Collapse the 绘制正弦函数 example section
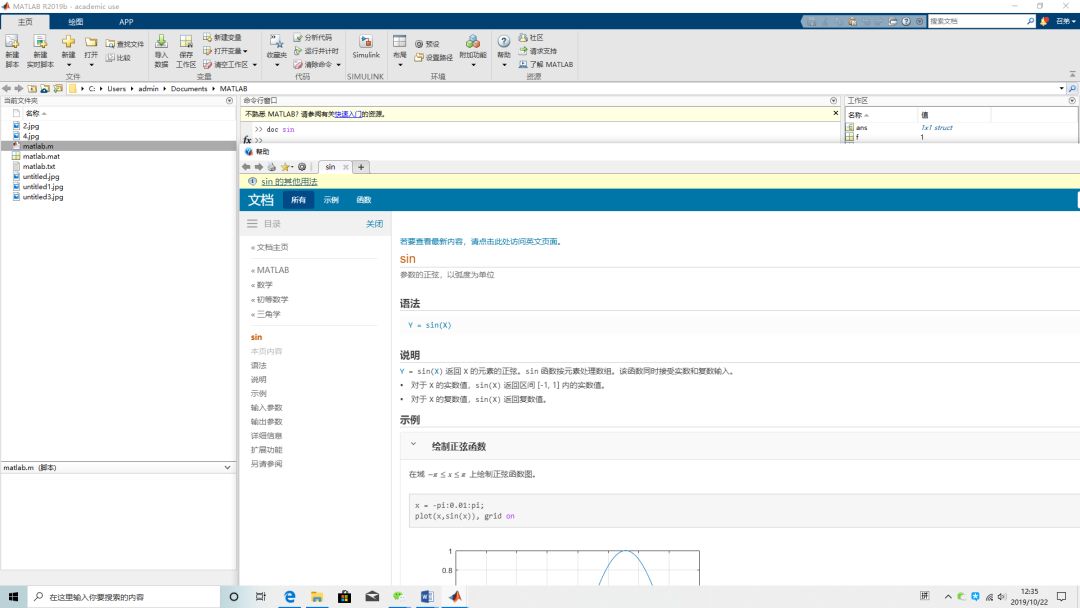This screenshot has height=608, width=1080. pos(413,445)
